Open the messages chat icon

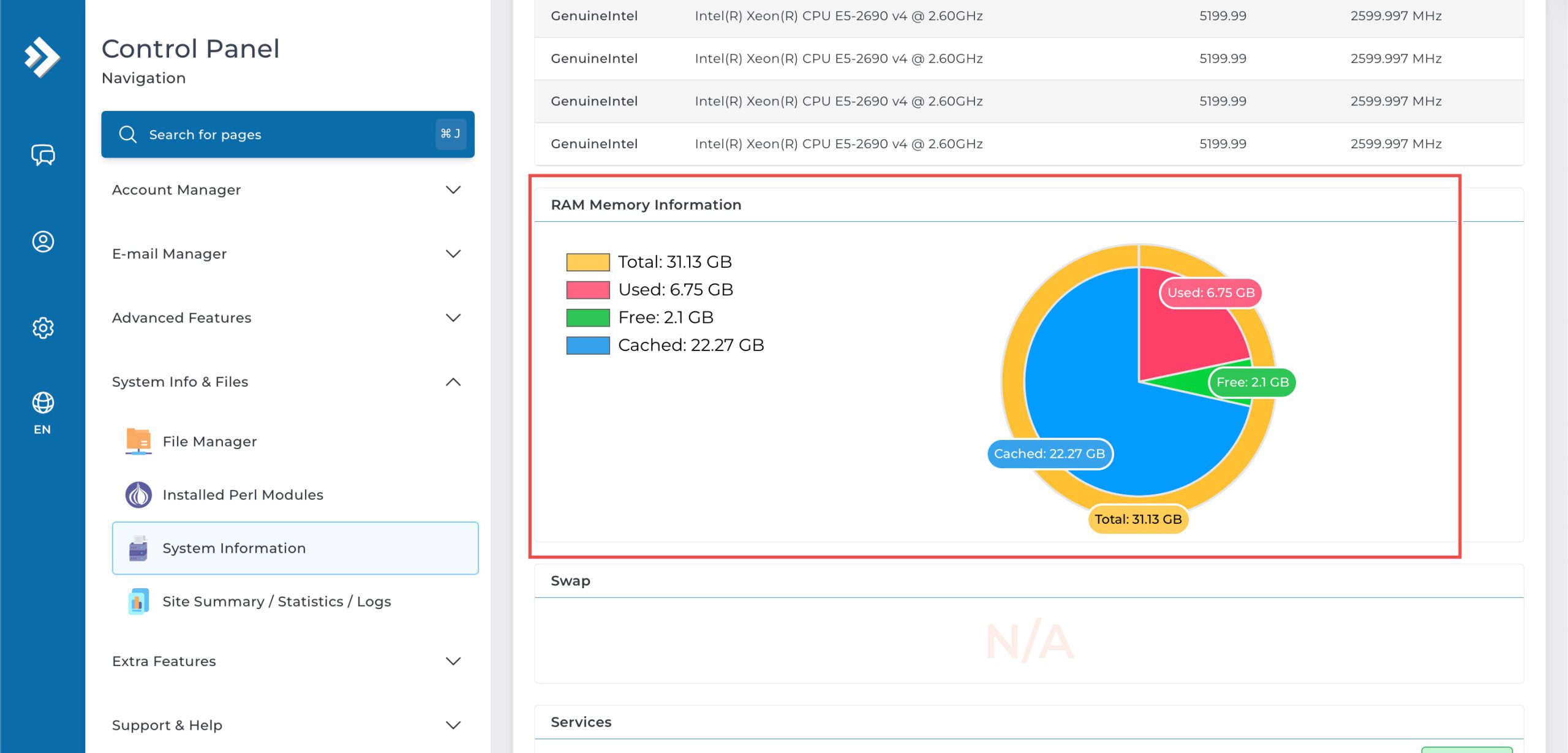point(43,154)
